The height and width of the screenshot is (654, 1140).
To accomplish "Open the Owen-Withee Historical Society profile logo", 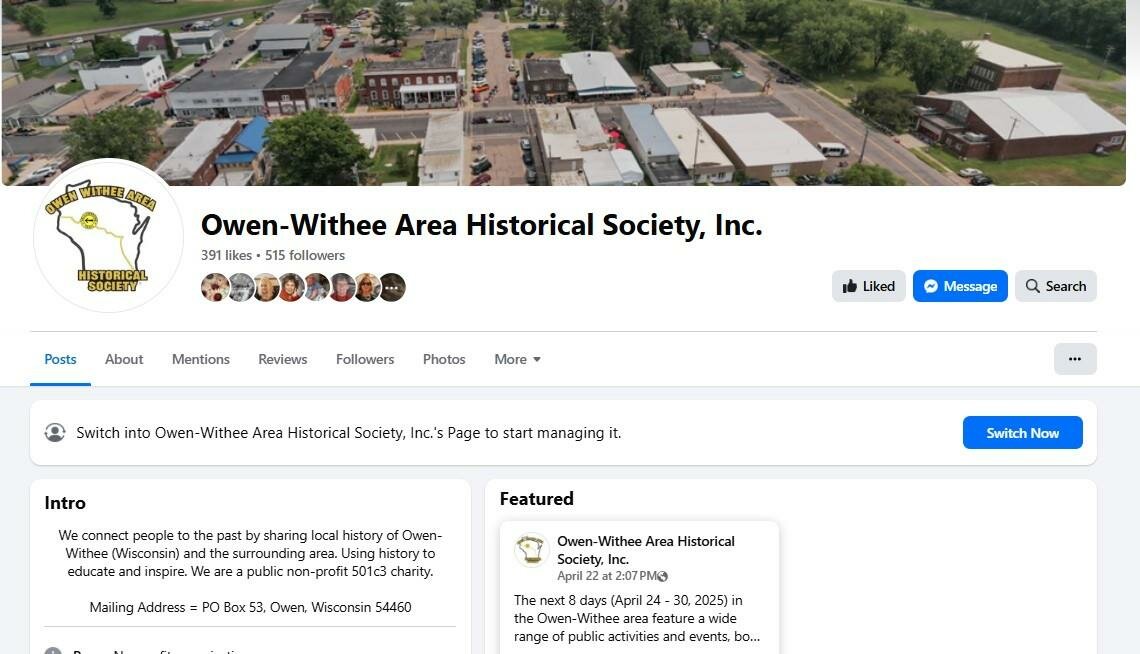I will tap(108, 236).
